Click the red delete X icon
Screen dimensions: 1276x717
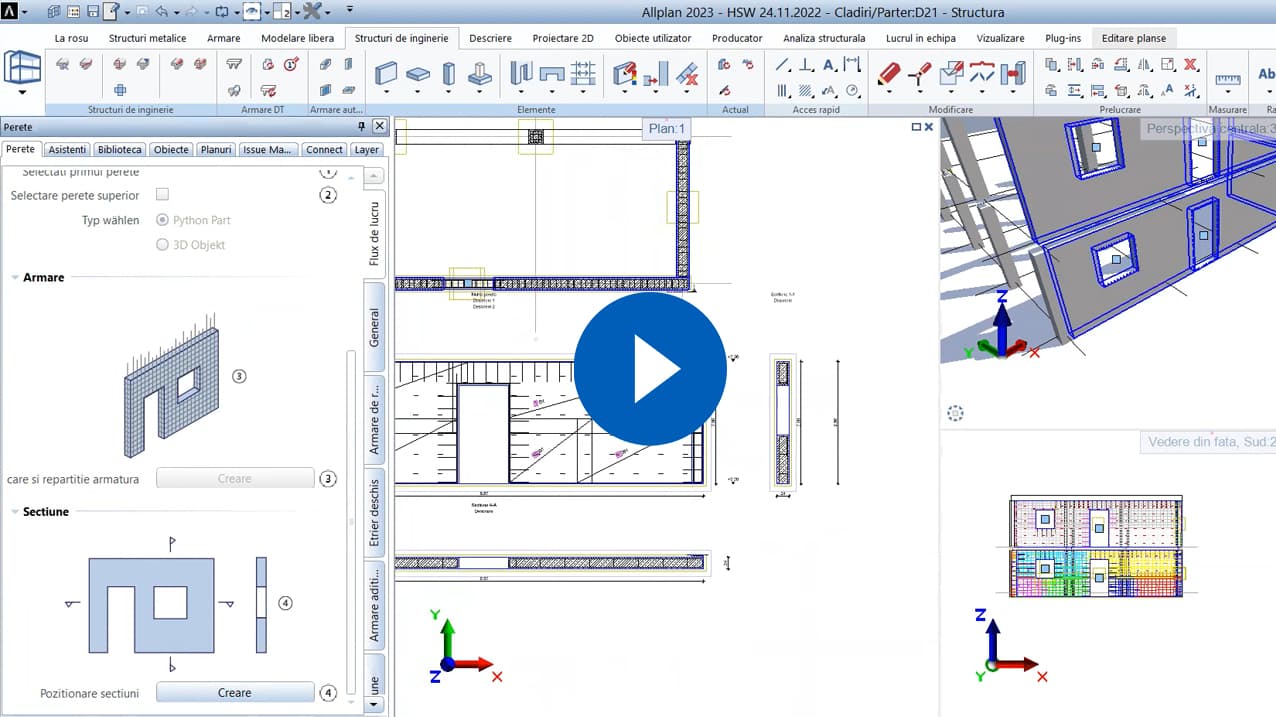pos(1190,65)
